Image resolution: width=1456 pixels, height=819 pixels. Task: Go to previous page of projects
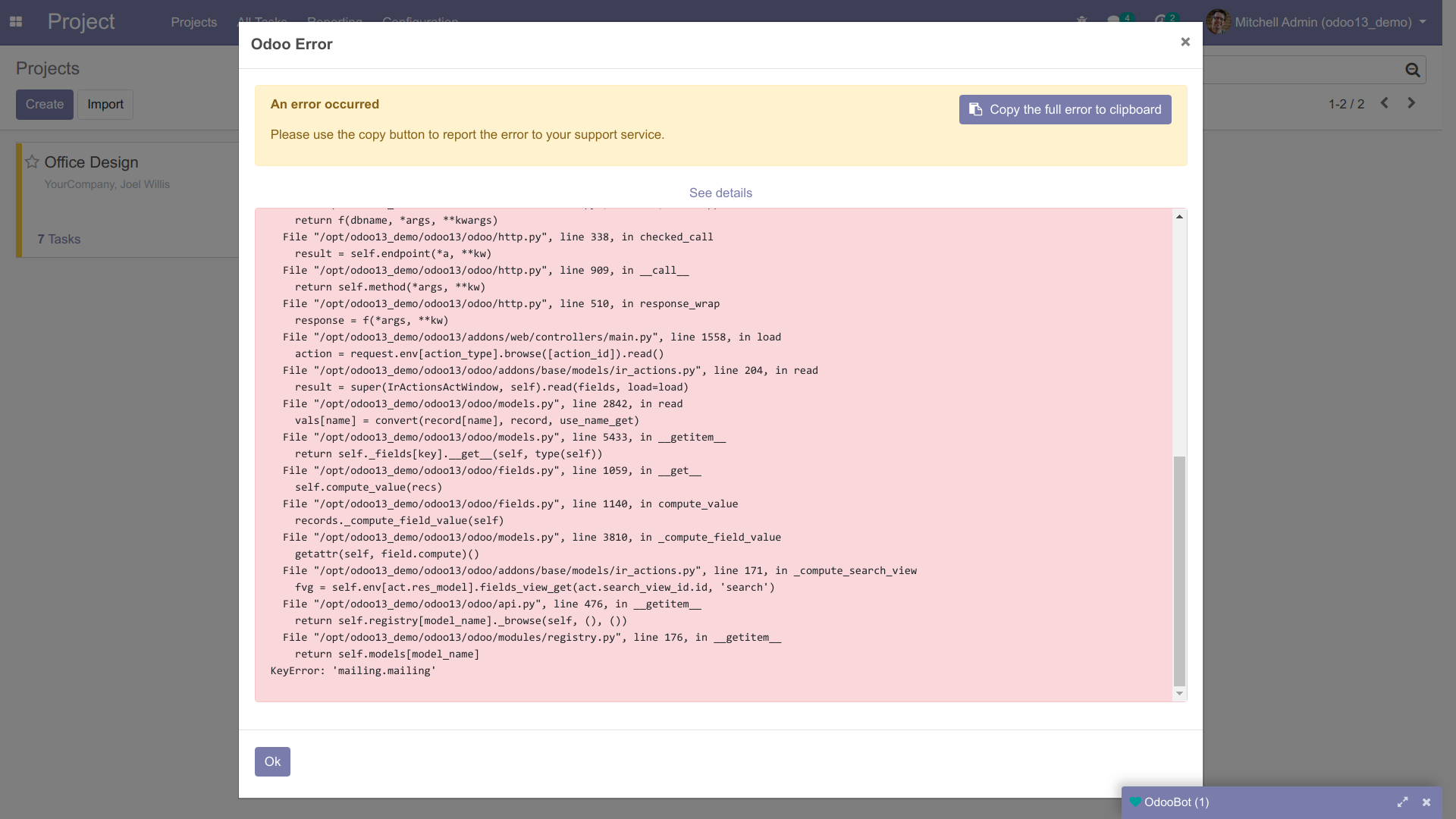tap(1384, 103)
